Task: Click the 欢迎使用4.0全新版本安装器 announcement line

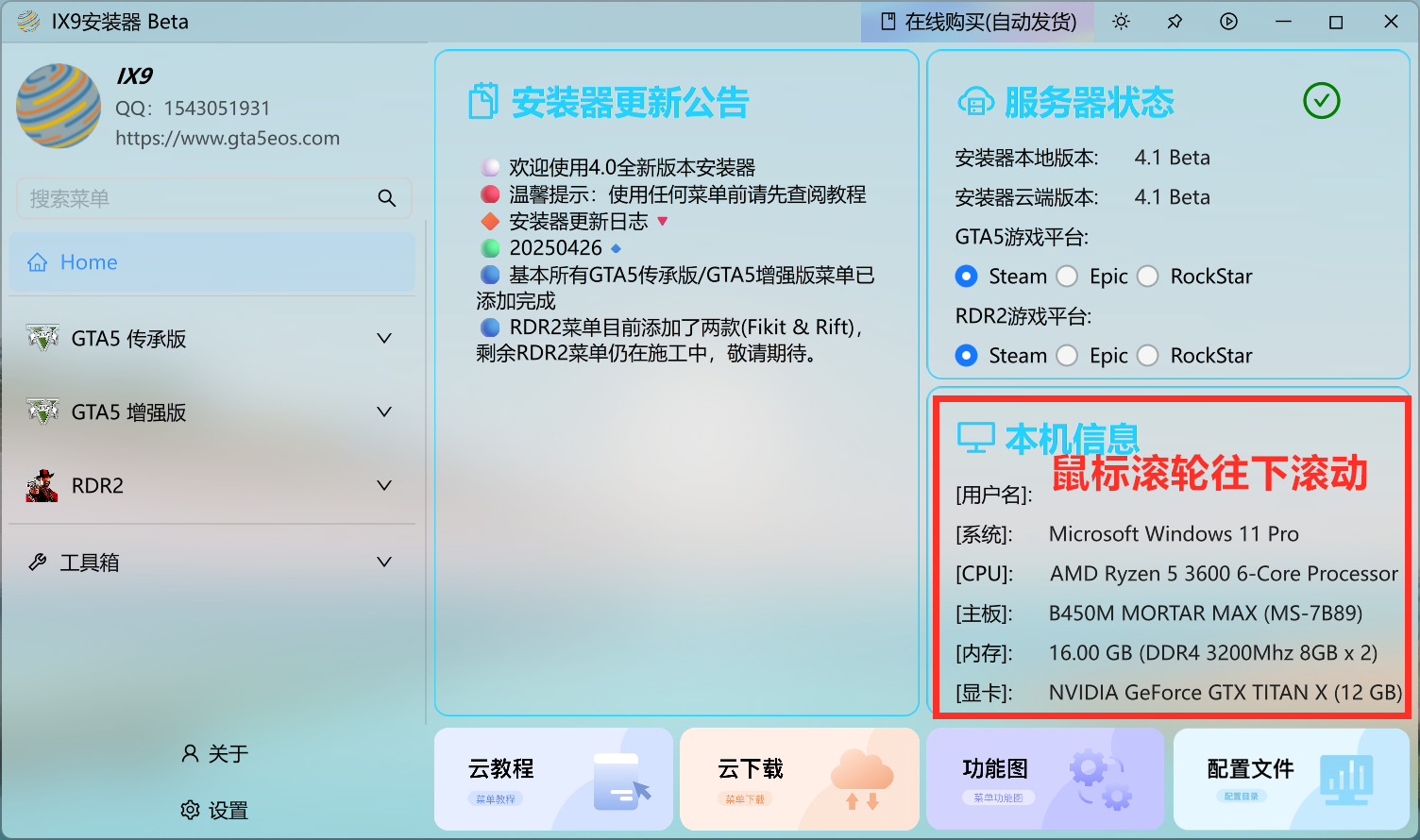Action: click(x=632, y=168)
